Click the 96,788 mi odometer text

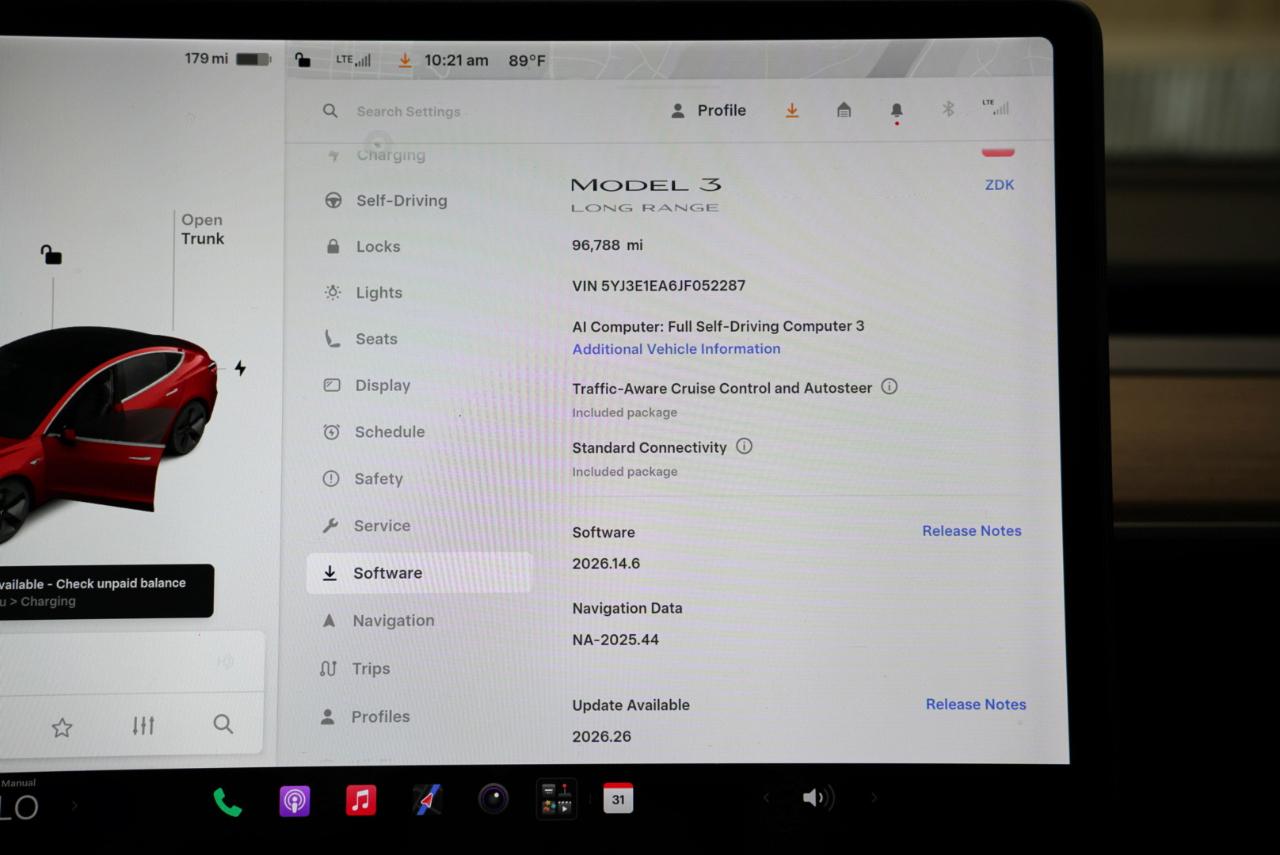[607, 245]
